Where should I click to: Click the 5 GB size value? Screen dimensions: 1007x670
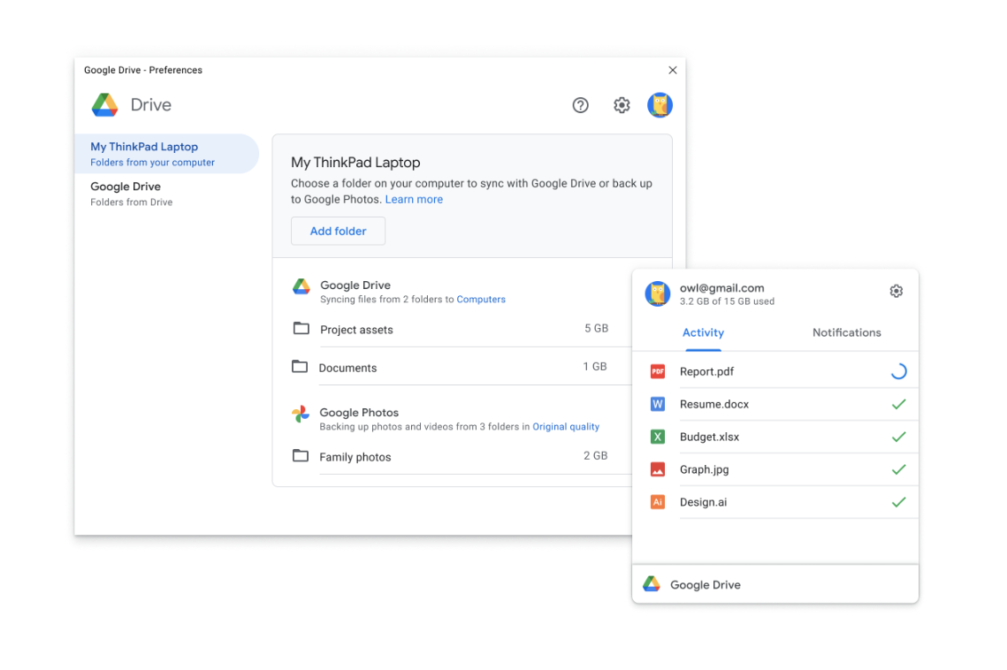pos(596,328)
